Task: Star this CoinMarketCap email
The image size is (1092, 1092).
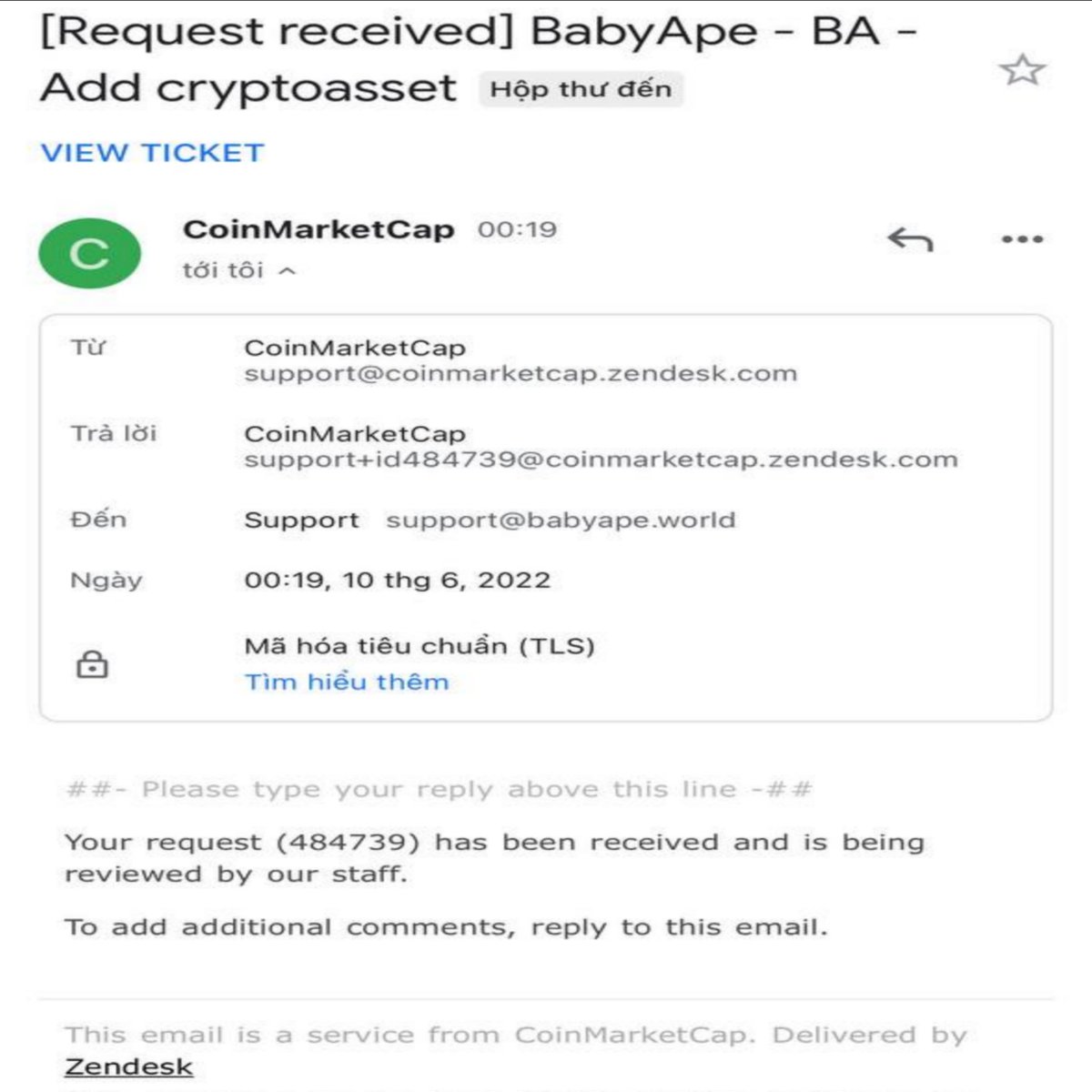Action: [x=1023, y=70]
